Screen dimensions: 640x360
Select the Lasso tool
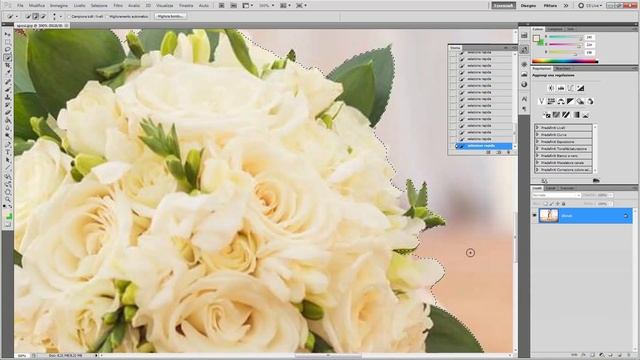[8, 49]
